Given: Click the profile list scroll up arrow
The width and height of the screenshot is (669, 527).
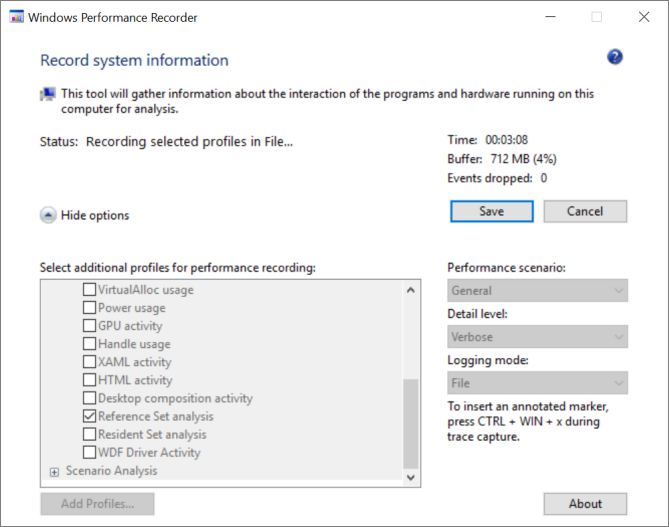Looking at the screenshot, I should coord(411,290).
